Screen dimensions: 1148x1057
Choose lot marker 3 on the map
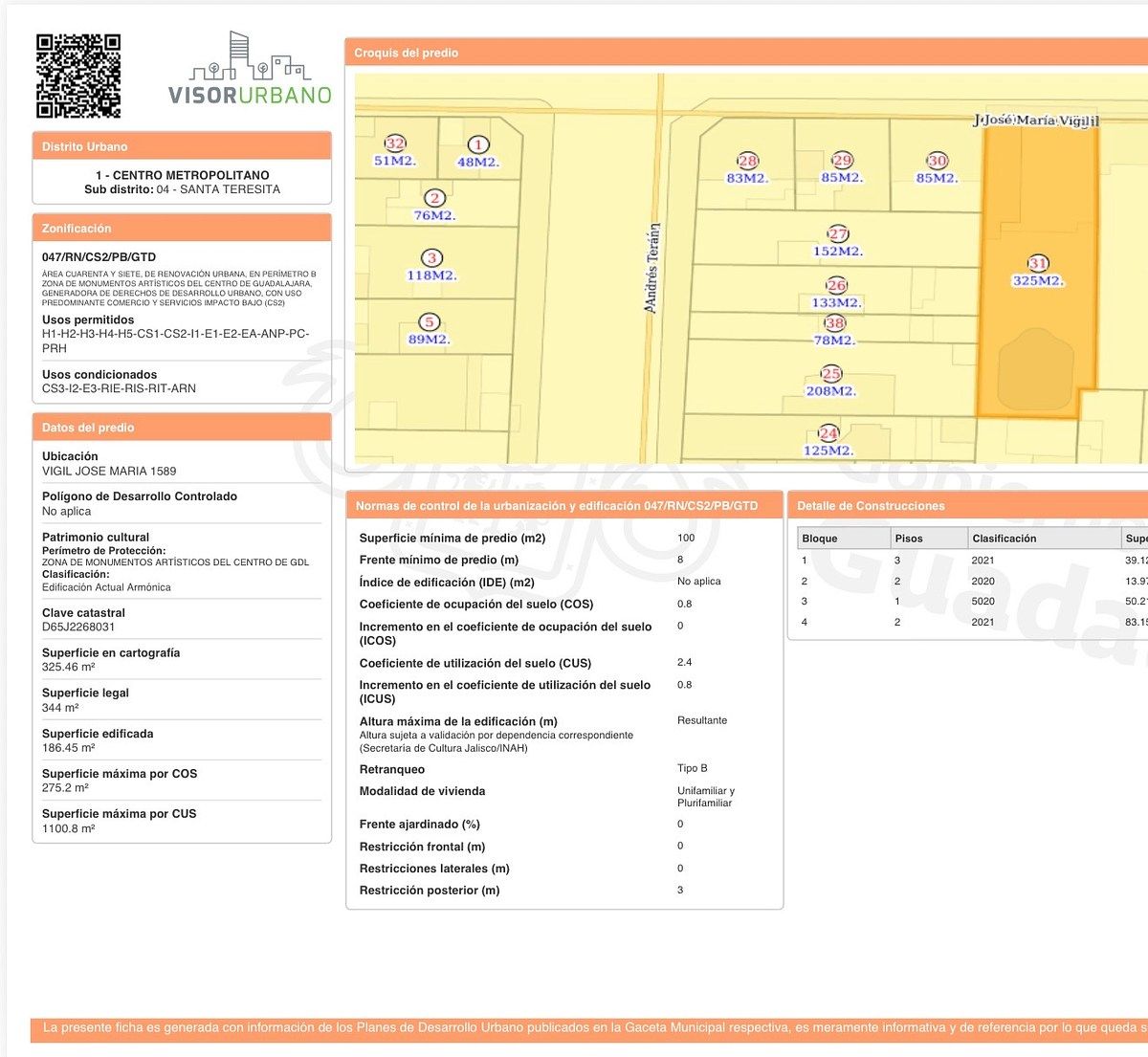[x=431, y=258]
